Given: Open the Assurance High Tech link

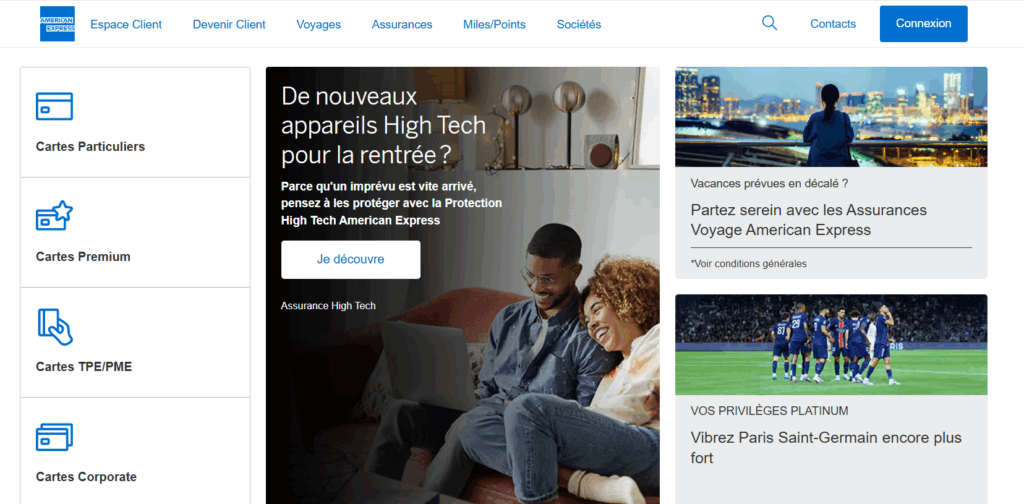Looking at the screenshot, I should click(x=328, y=305).
